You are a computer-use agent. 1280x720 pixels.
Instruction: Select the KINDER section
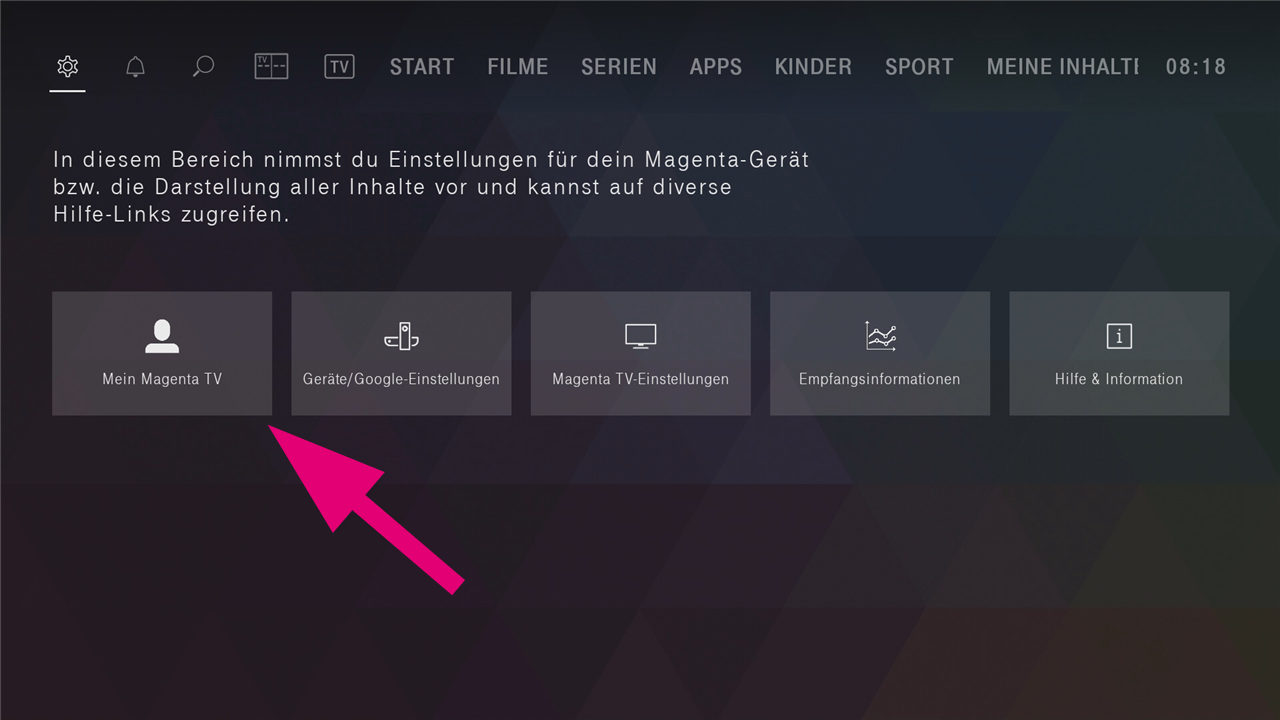click(813, 66)
